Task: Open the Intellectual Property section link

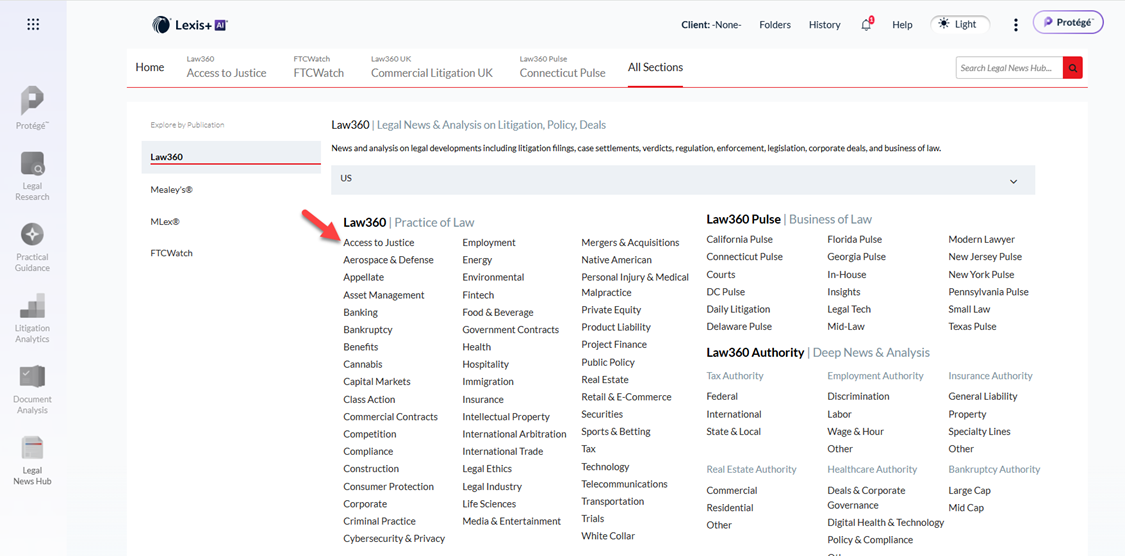Action: pos(506,416)
